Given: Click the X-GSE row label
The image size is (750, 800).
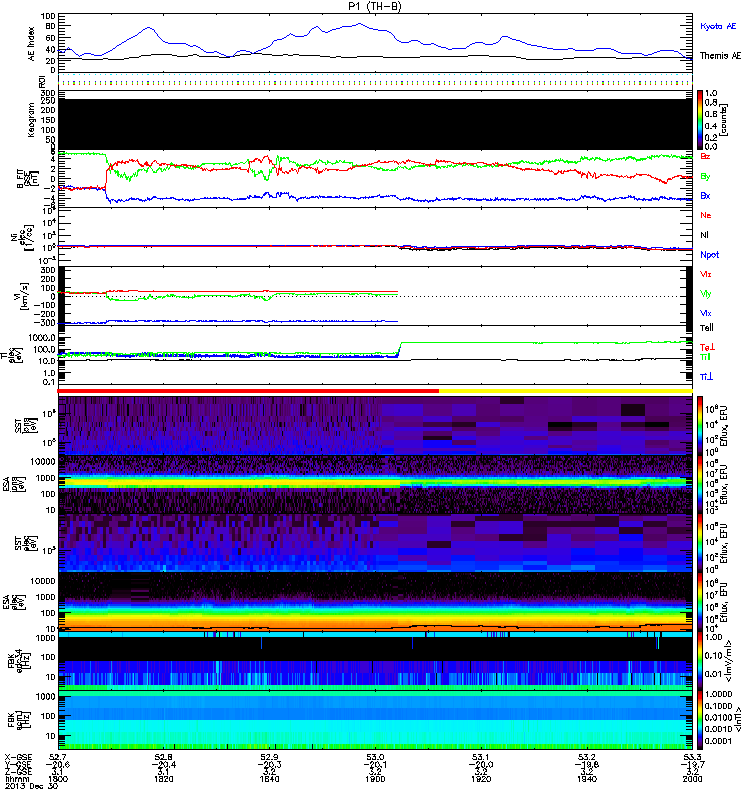Looking at the screenshot, I should tap(18, 757).
